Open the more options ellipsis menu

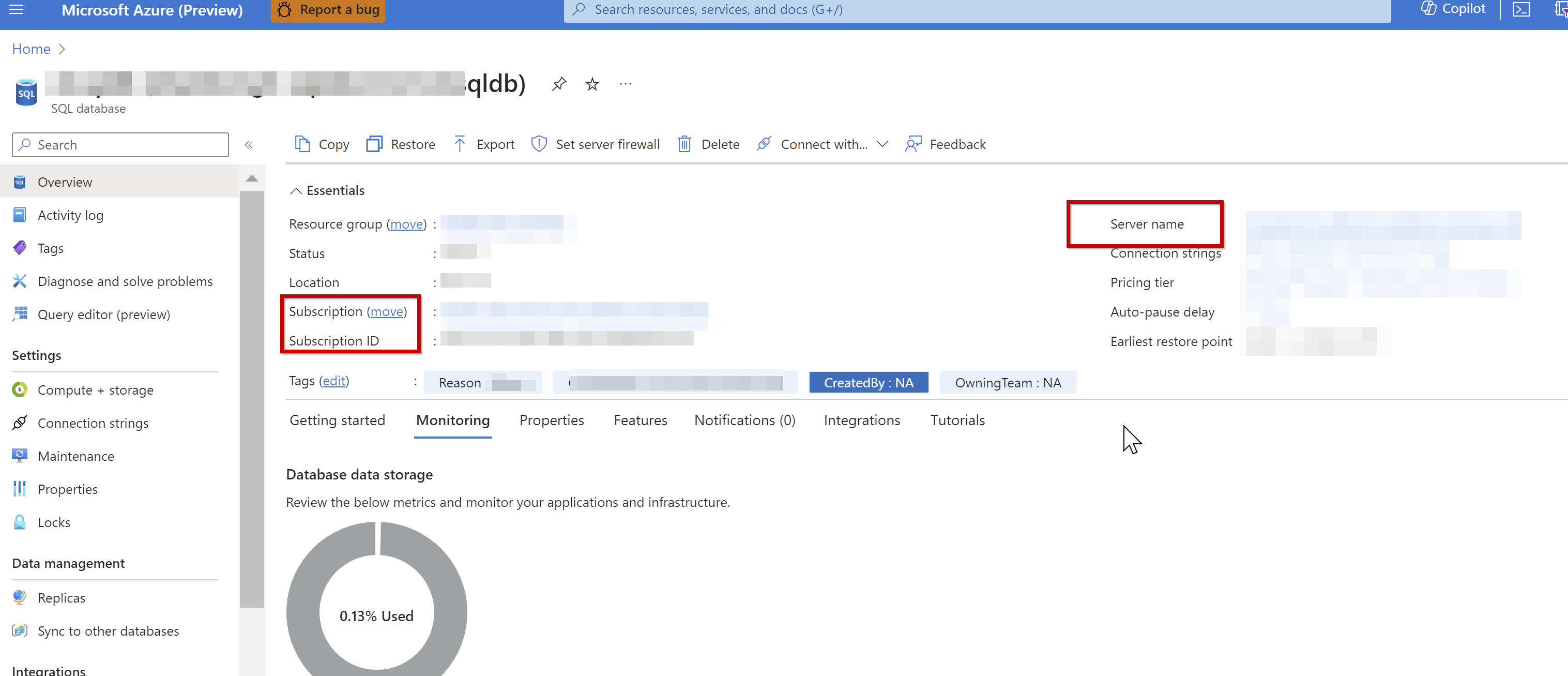(625, 83)
